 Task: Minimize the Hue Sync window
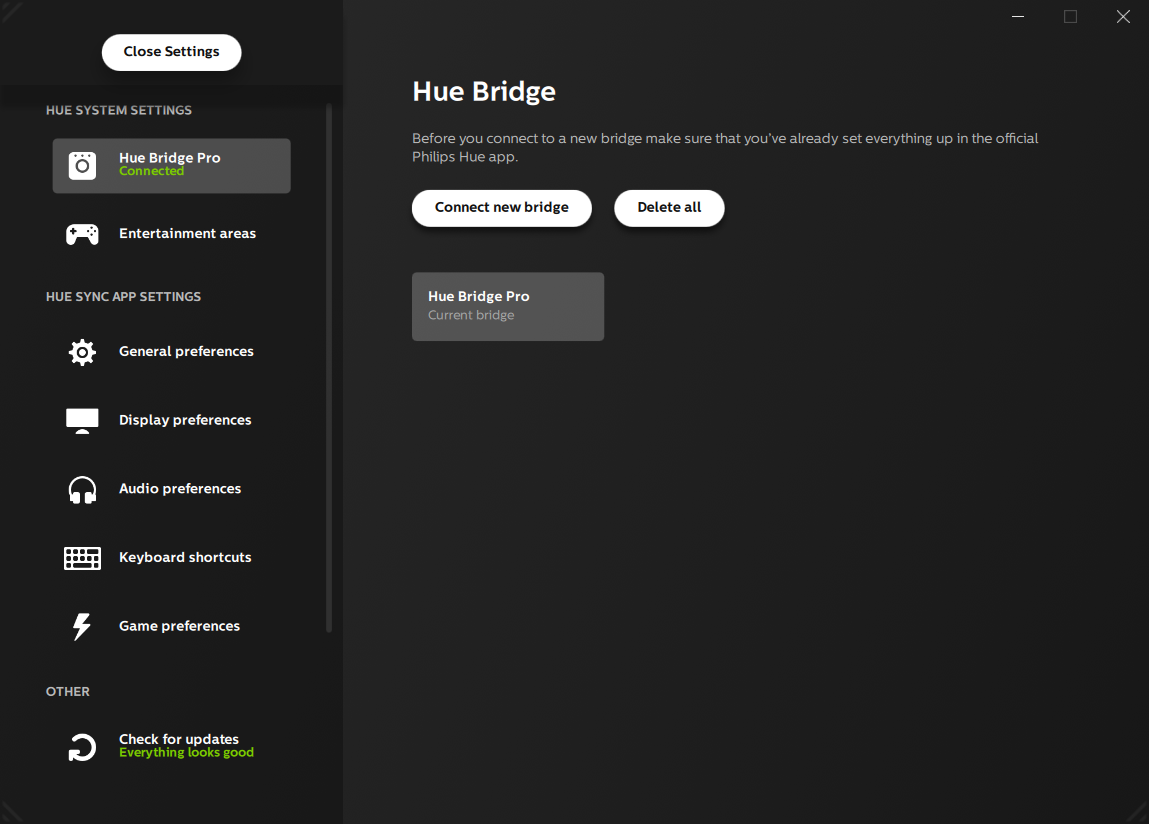(x=1018, y=16)
